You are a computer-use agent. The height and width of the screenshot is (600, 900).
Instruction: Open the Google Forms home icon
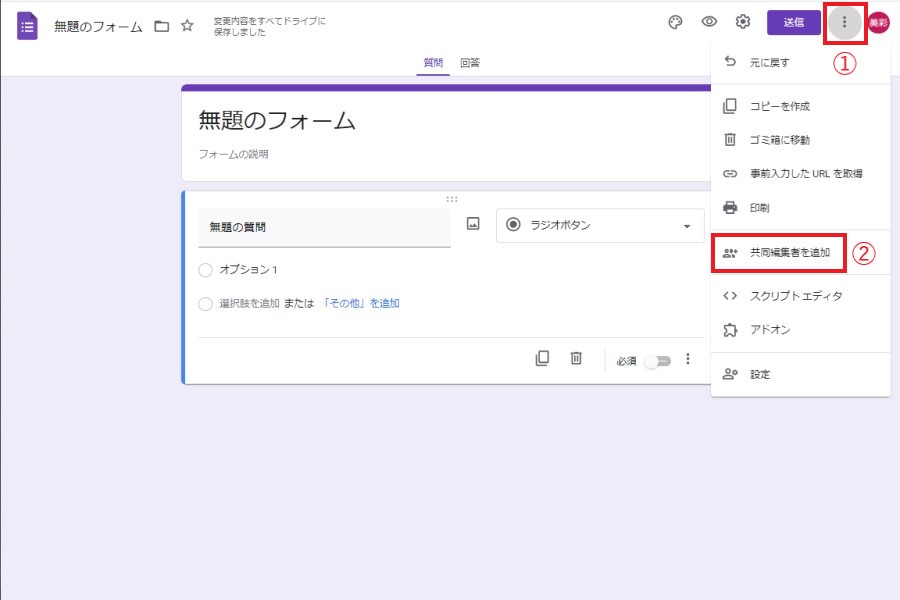[27, 26]
